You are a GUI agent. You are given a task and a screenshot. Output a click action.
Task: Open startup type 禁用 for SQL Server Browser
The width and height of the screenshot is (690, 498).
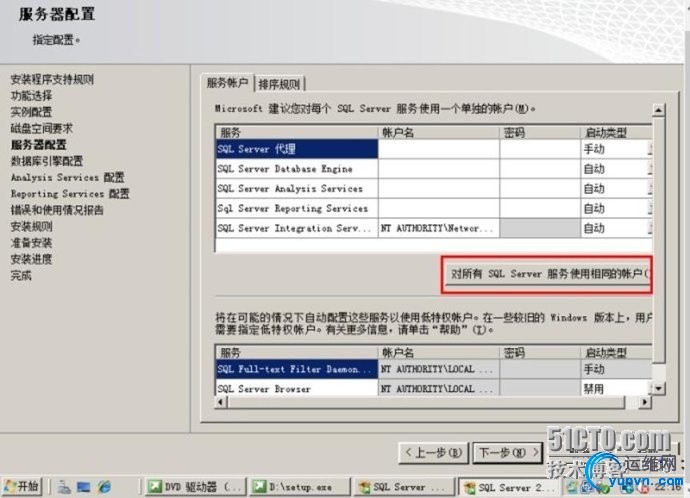(x=616, y=388)
